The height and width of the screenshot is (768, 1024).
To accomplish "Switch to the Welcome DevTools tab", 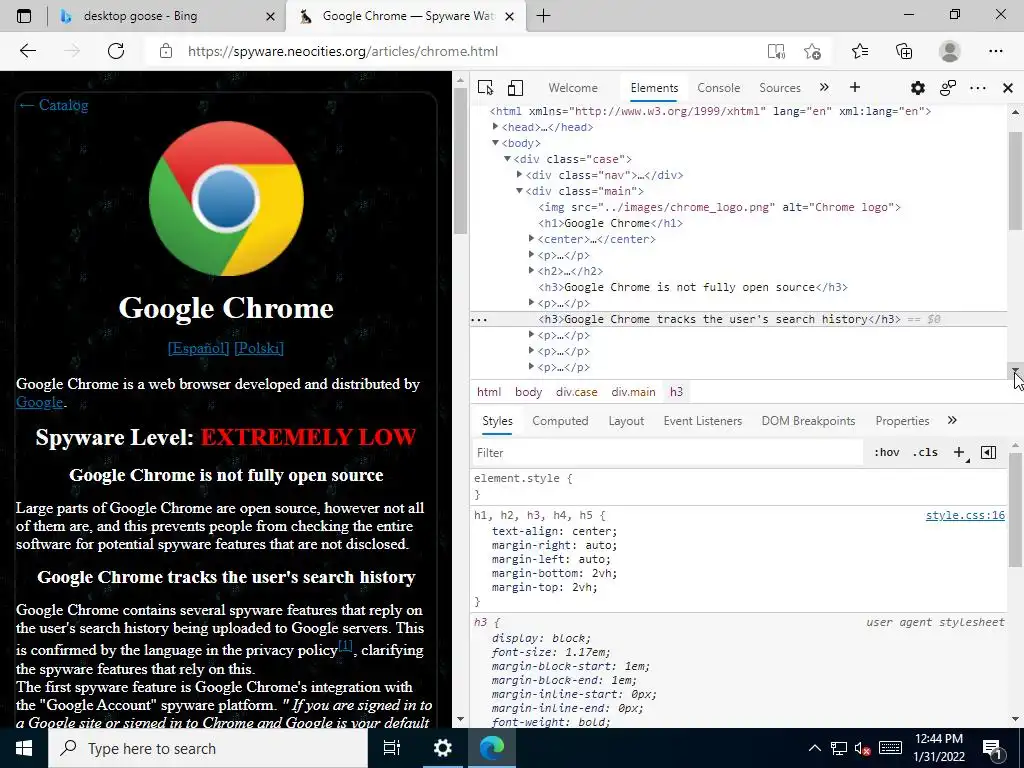I will 573,88.
